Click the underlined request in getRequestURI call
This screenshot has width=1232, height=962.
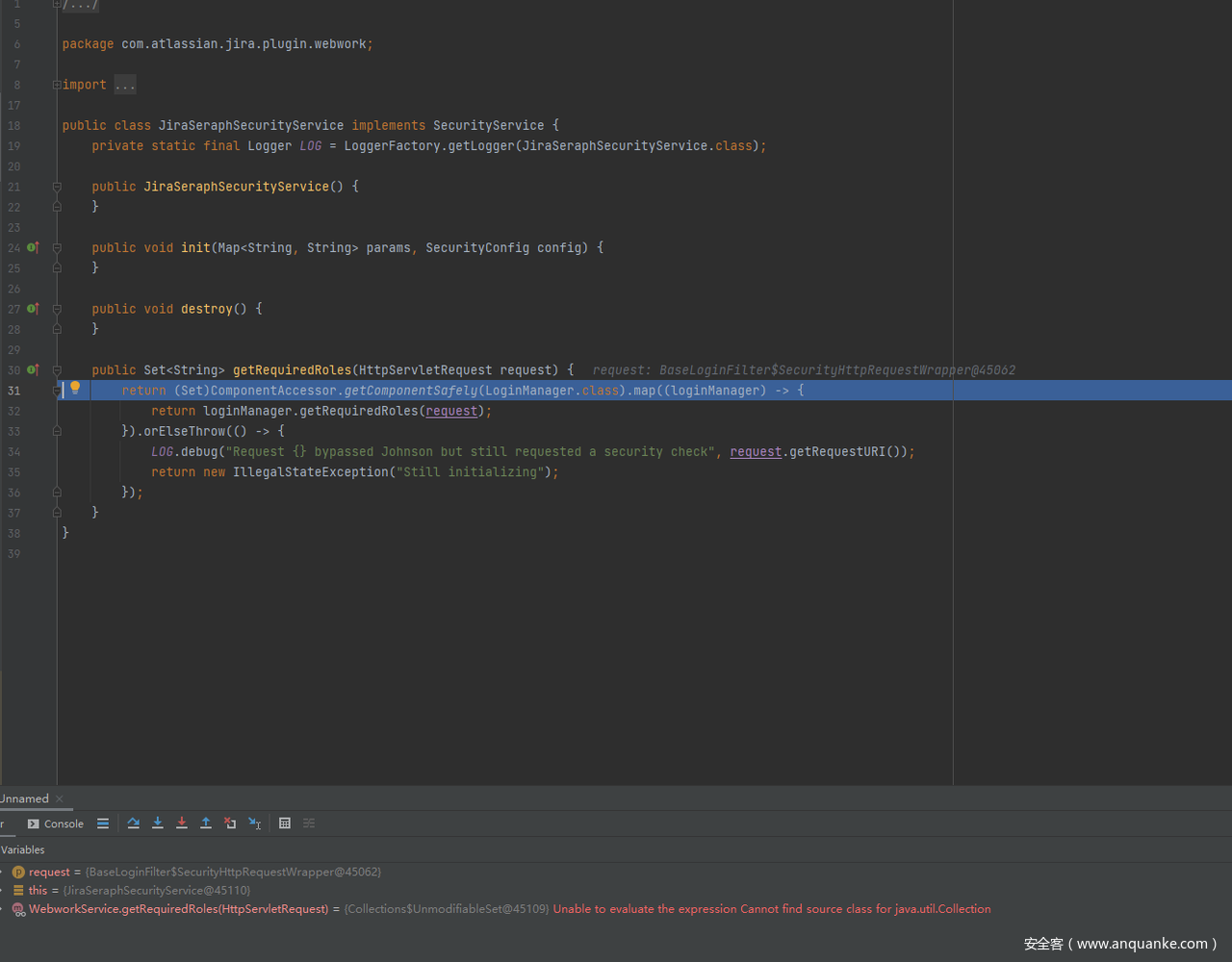pos(756,452)
